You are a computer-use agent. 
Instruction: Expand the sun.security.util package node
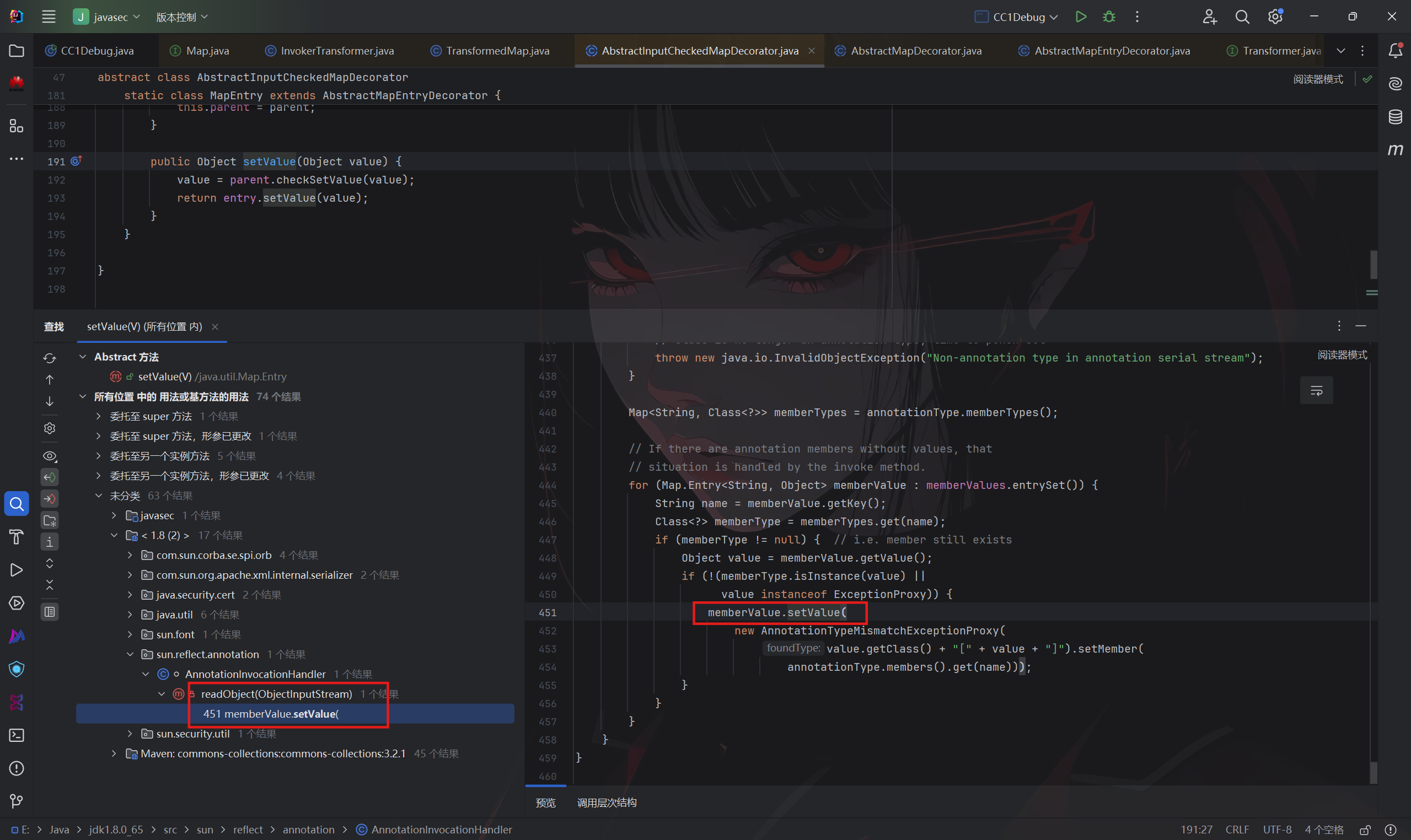pos(130,734)
